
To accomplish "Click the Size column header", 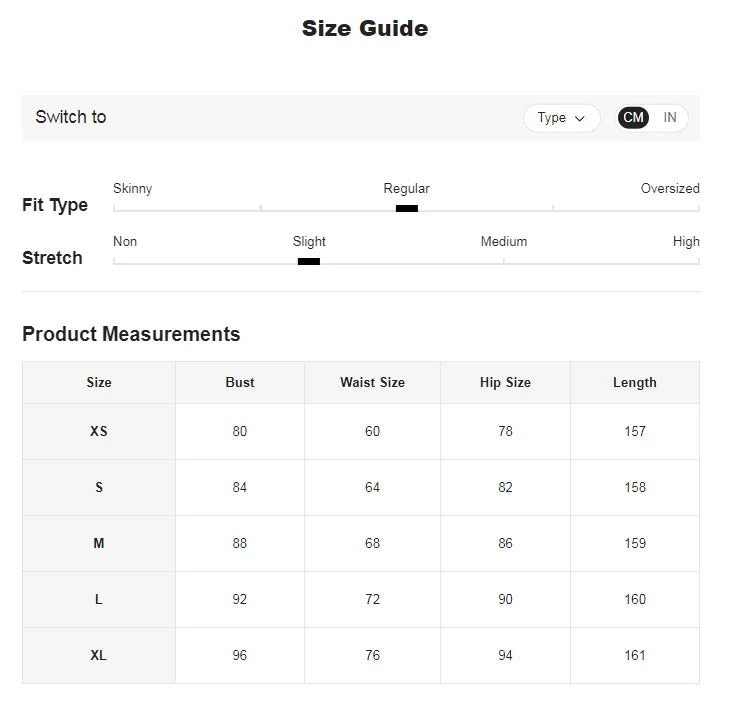I will tap(99, 383).
